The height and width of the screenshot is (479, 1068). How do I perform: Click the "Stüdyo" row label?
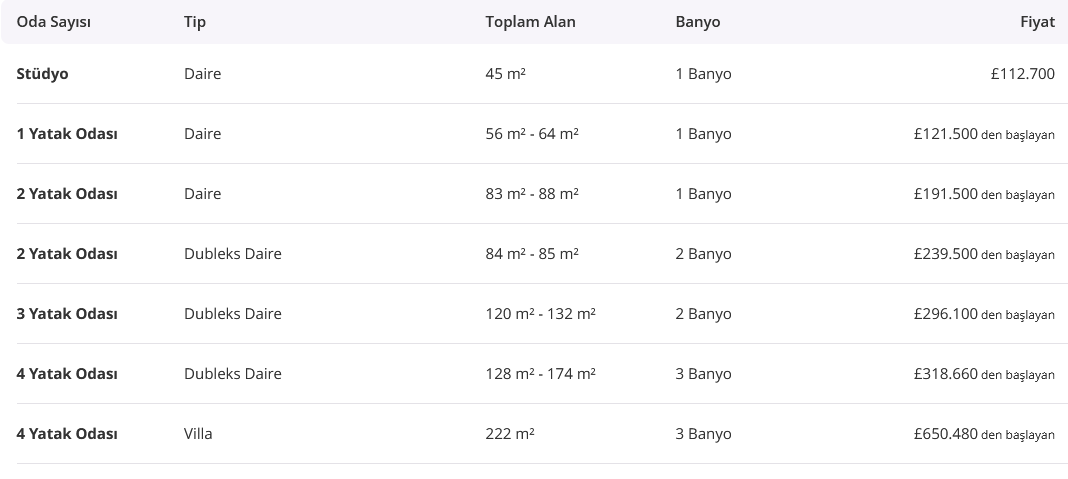pyautogui.click(x=43, y=74)
